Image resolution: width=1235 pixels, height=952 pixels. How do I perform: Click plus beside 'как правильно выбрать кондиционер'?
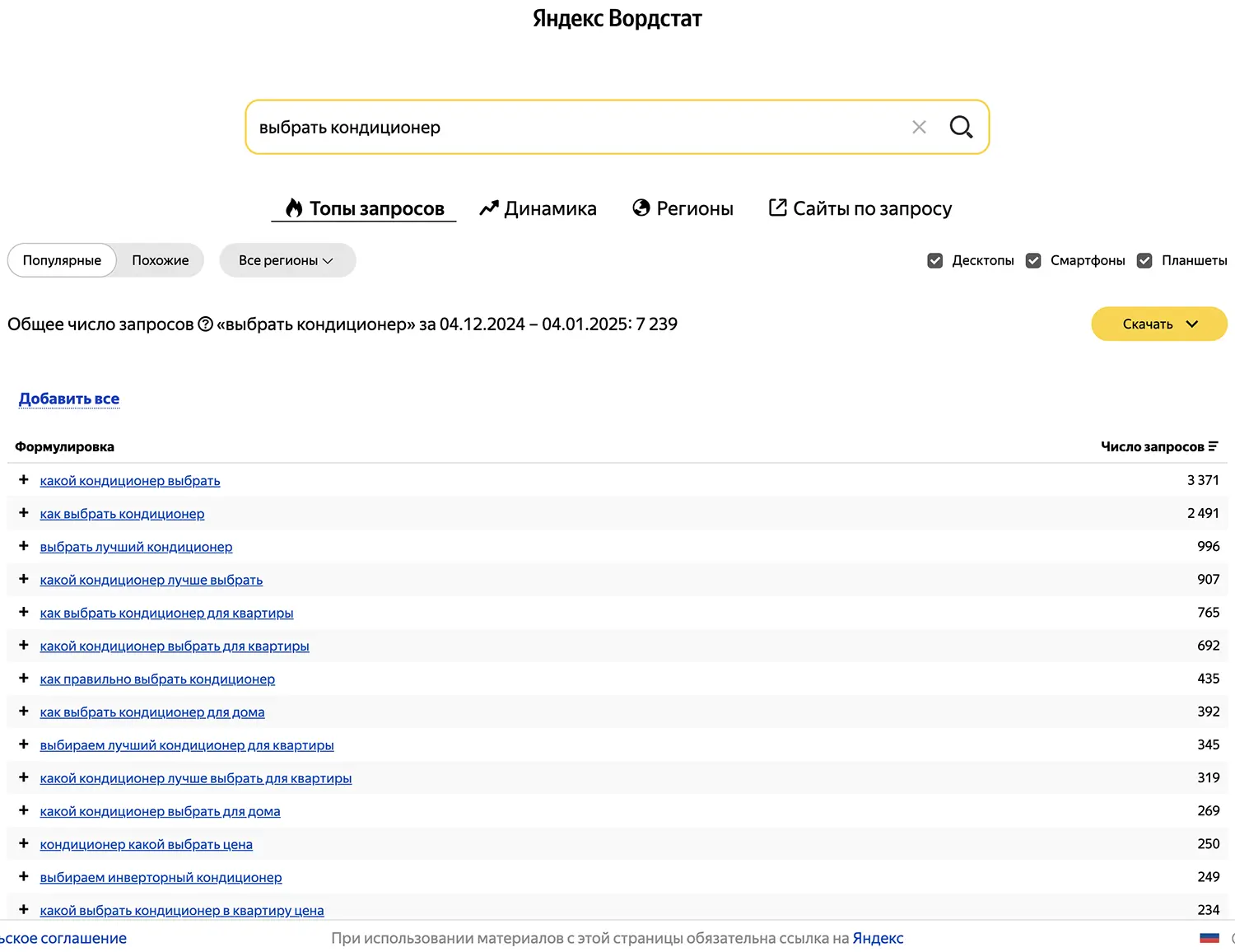(24, 679)
